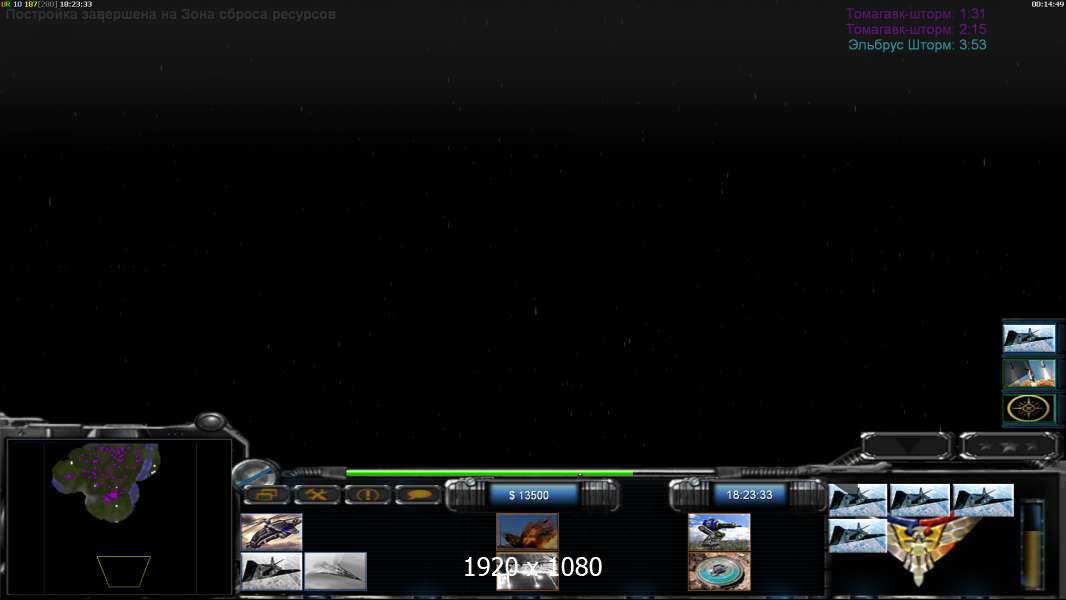
Task: Collapse the control bar with down-arrow button
Action: 907,445
